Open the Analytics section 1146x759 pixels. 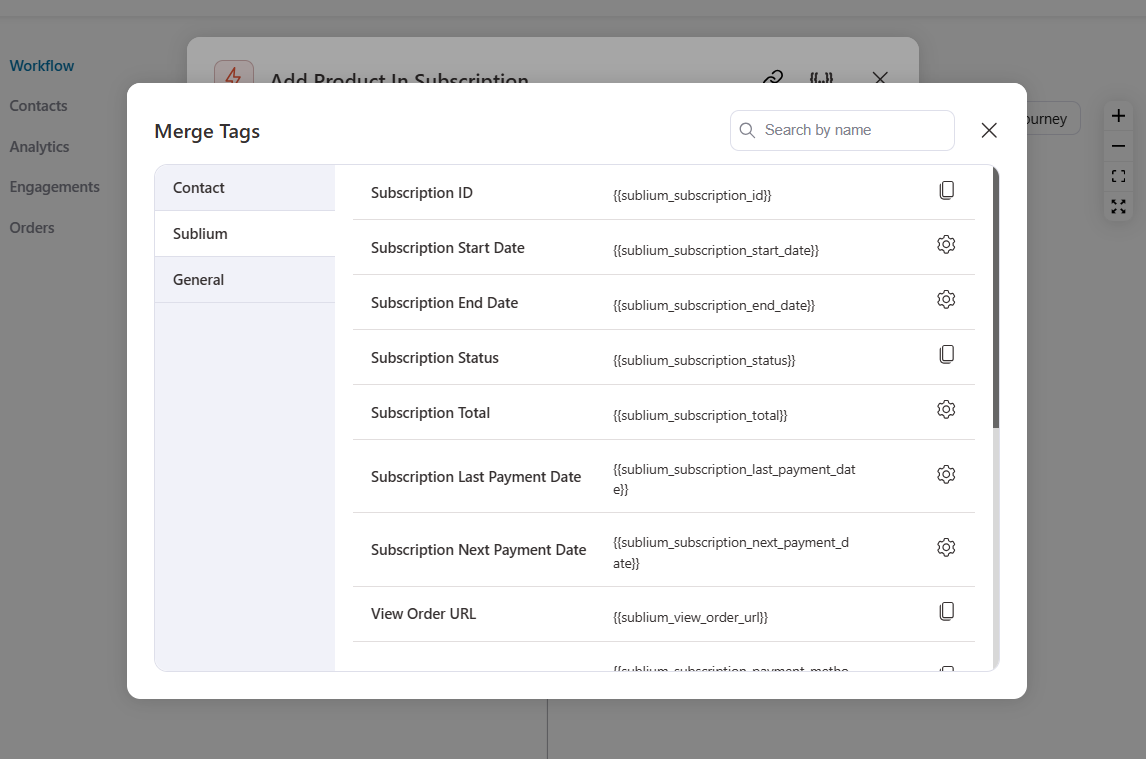(39, 146)
